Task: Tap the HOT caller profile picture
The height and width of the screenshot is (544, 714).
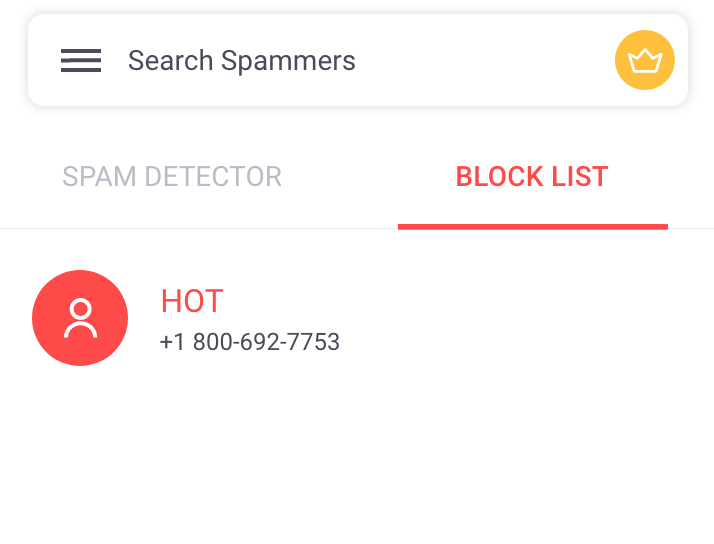Action: pyautogui.click(x=80, y=318)
